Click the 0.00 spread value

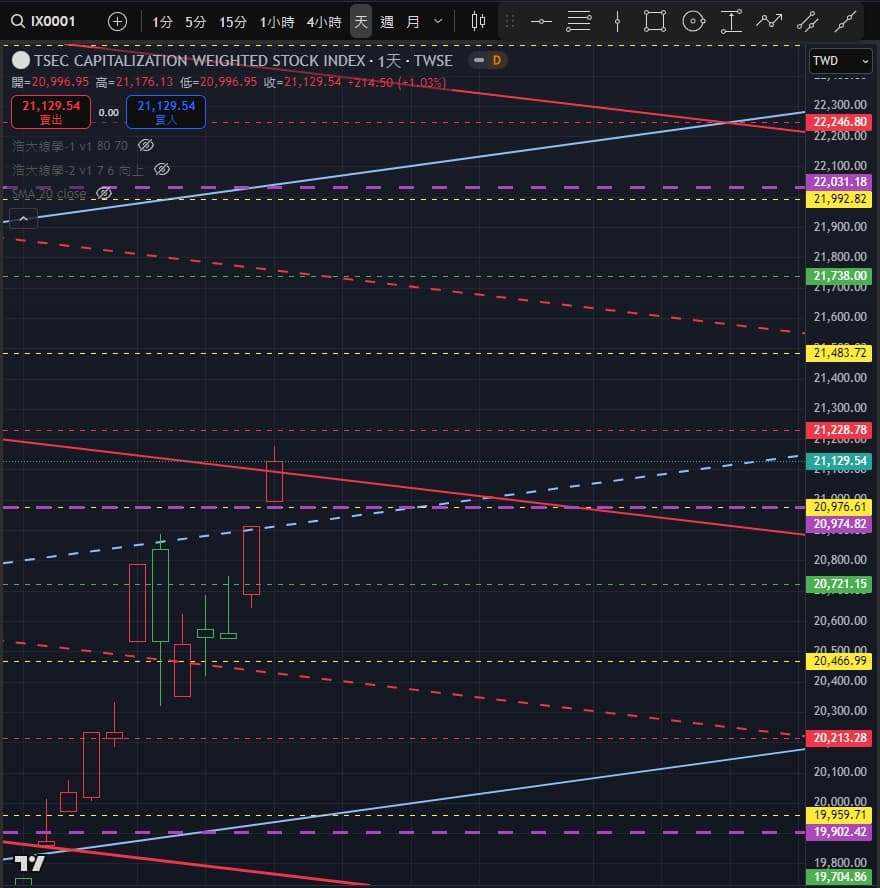(x=108, y=113)
